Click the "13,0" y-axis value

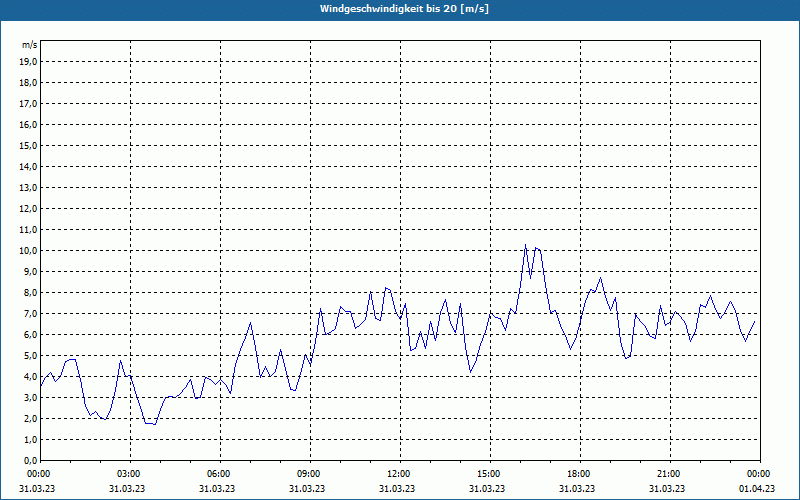[28, 187]
